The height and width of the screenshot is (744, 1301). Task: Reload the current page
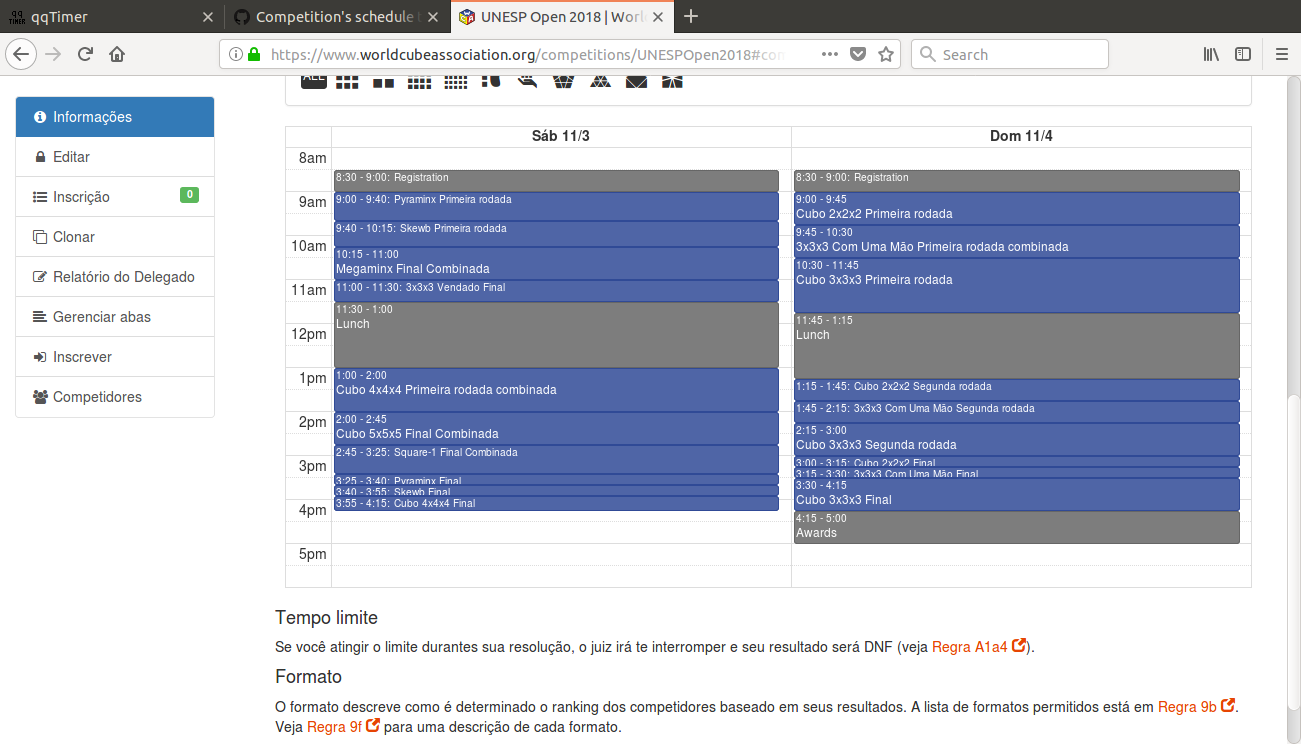point(85,54)
